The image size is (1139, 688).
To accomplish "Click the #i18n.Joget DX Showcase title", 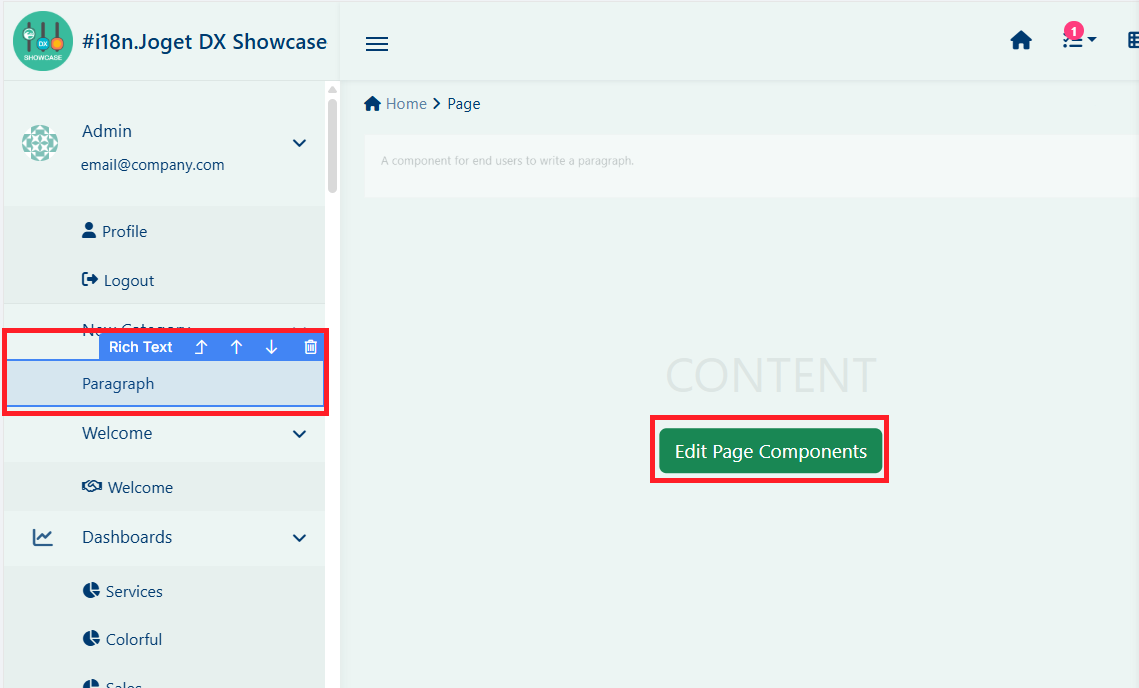I will coord(205,41).
